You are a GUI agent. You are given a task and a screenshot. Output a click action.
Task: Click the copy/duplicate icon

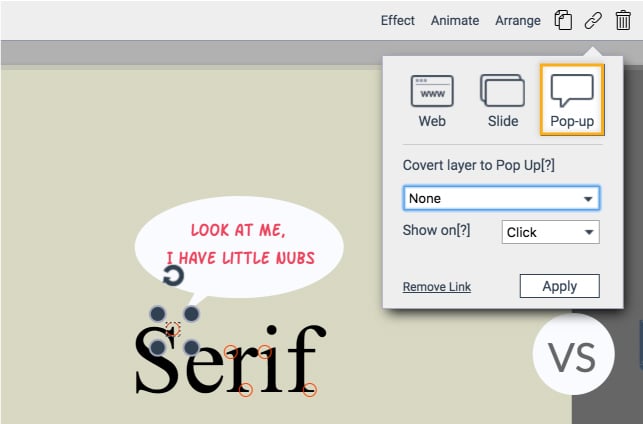563,20
